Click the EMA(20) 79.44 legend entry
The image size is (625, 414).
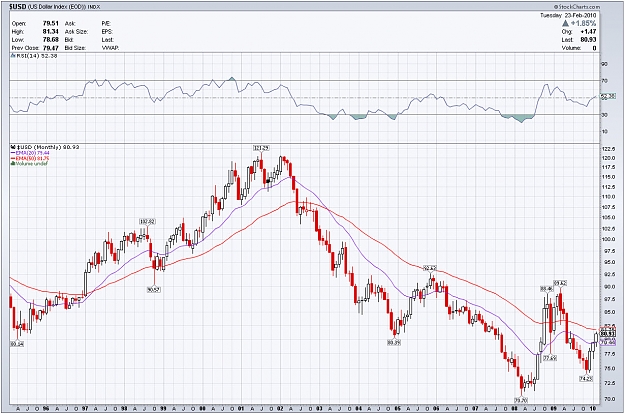(x=30, y=153)
